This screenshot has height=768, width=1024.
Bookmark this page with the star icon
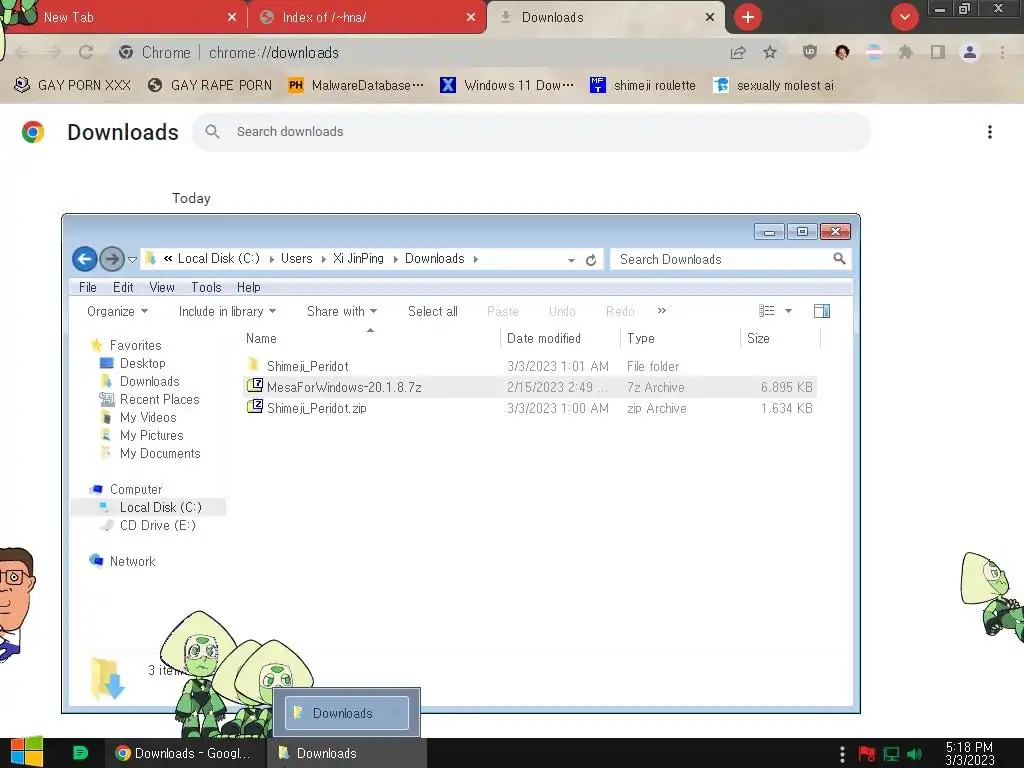(770, 52)
